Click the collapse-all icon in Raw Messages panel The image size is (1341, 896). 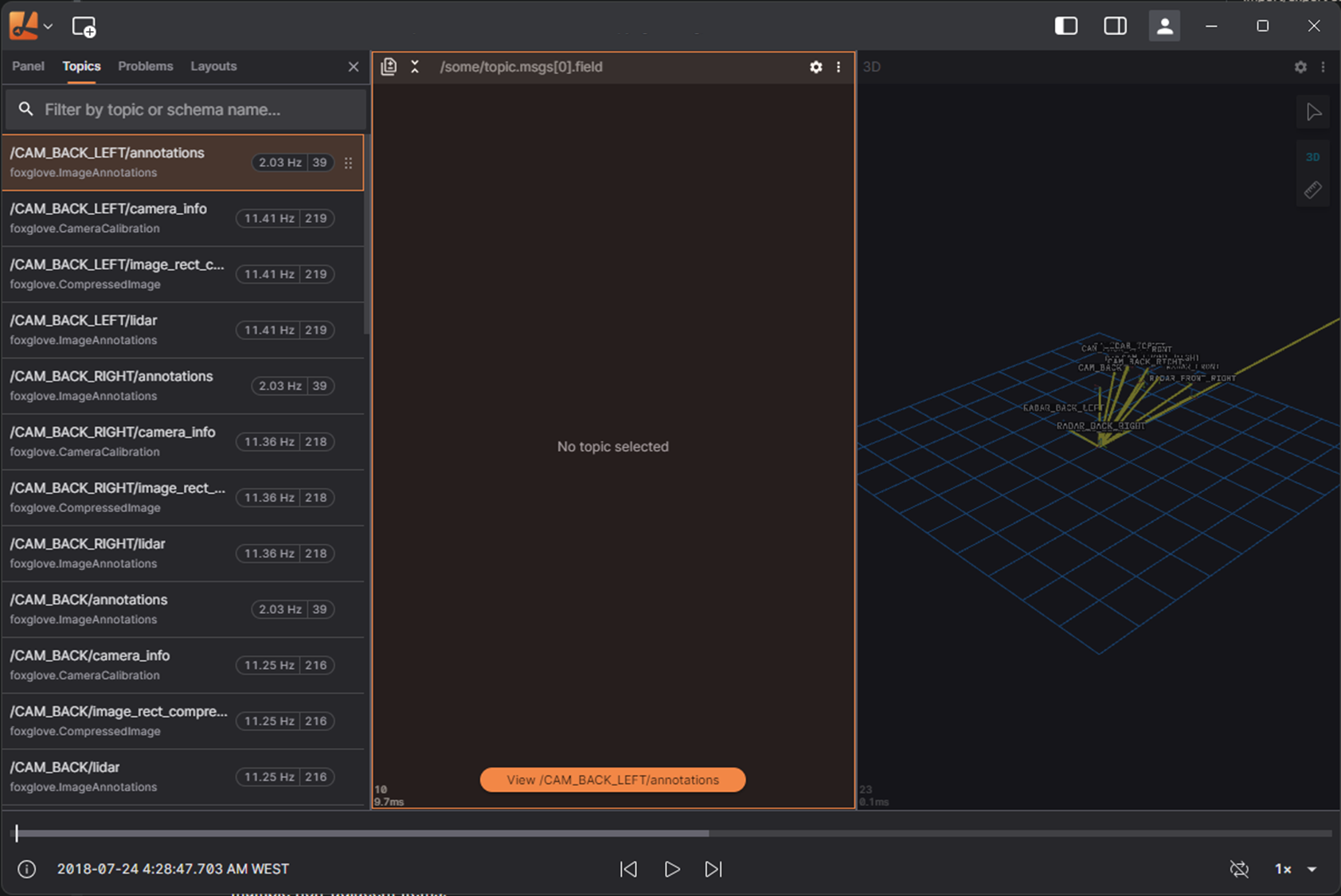point(415,67)
